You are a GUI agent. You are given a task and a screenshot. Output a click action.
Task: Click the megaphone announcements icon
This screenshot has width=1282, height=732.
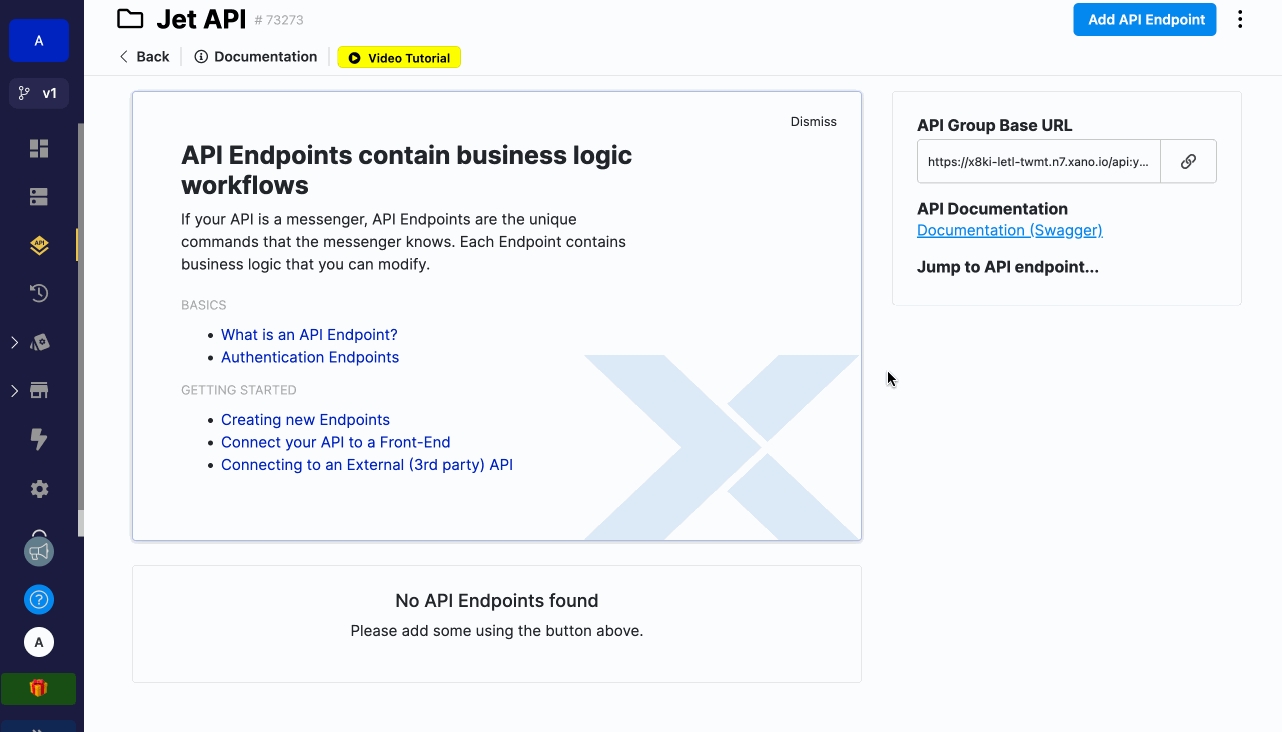39,552
